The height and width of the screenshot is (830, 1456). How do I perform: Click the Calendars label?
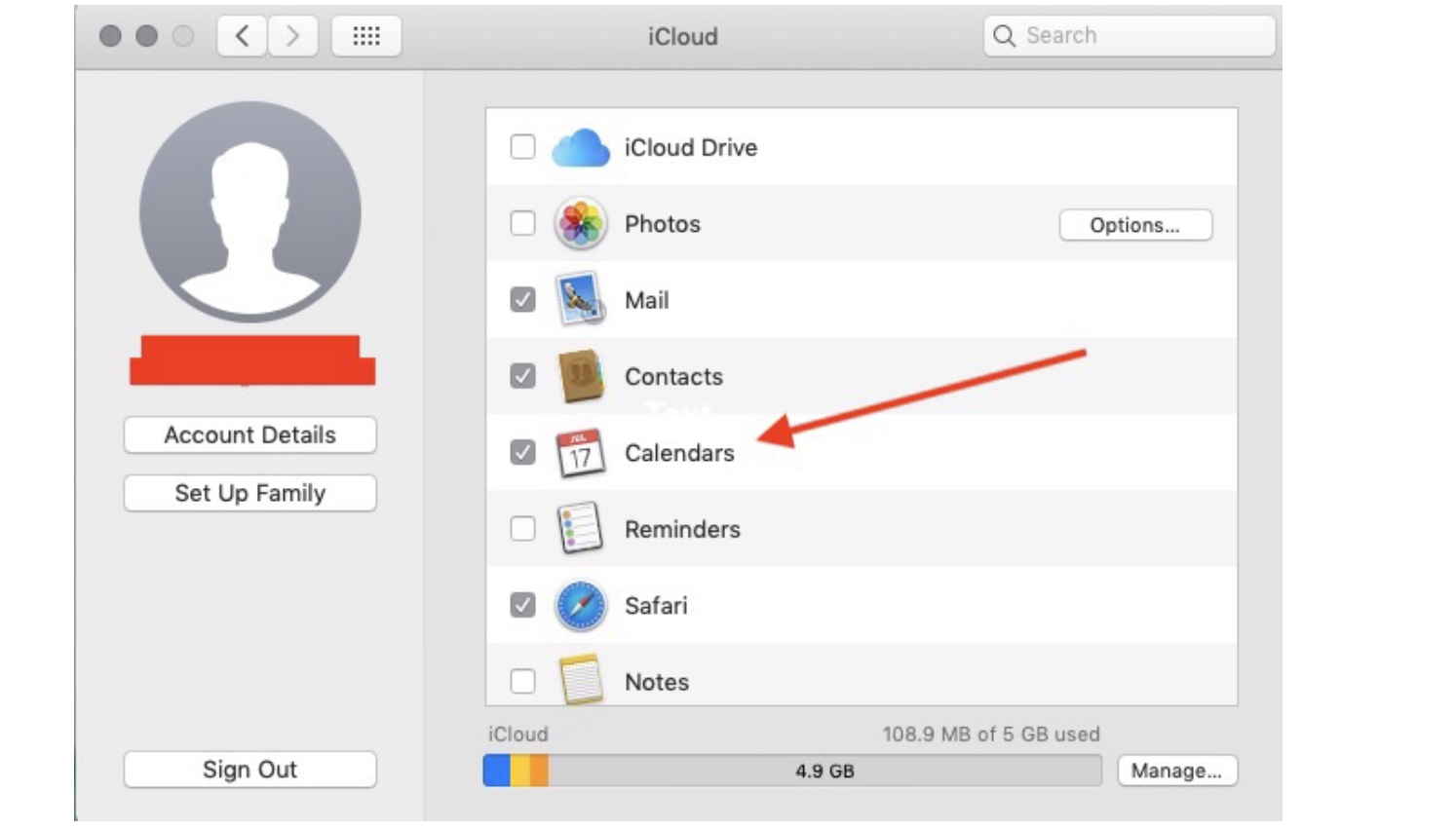[680, 453]
